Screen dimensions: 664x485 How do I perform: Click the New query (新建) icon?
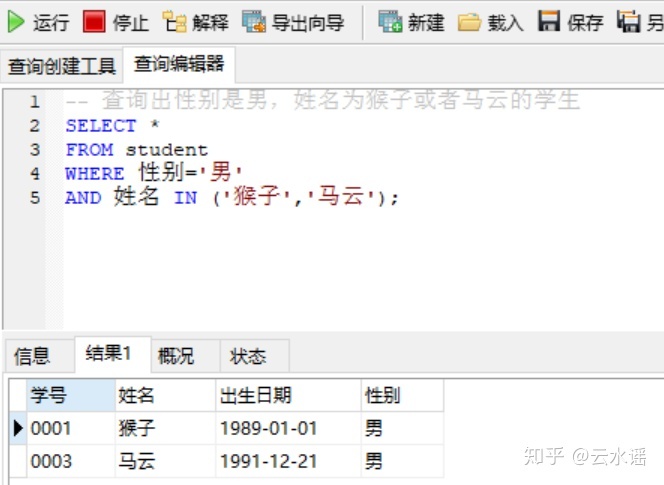point(390,22)
